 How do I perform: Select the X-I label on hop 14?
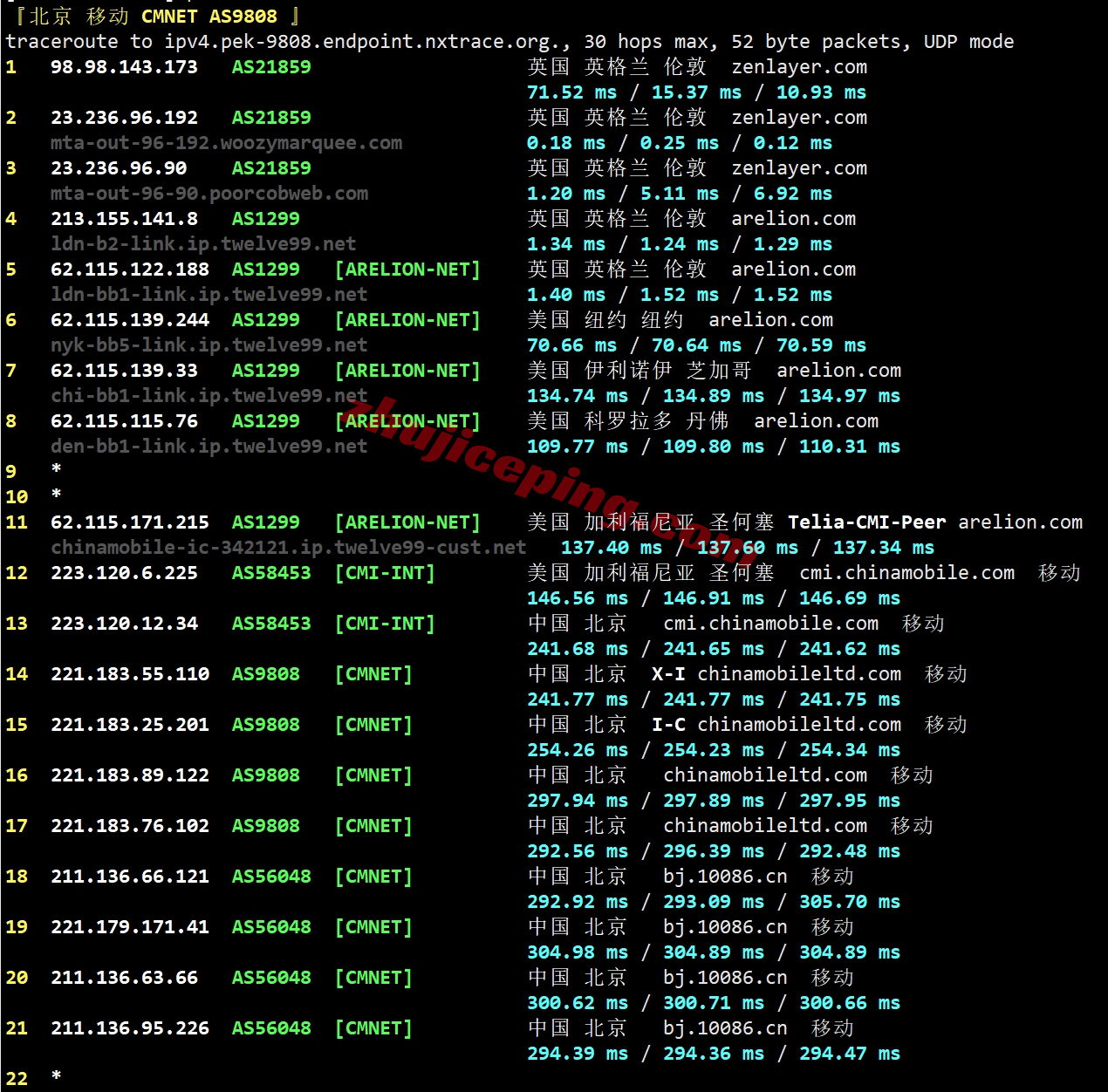pos(668,674)
